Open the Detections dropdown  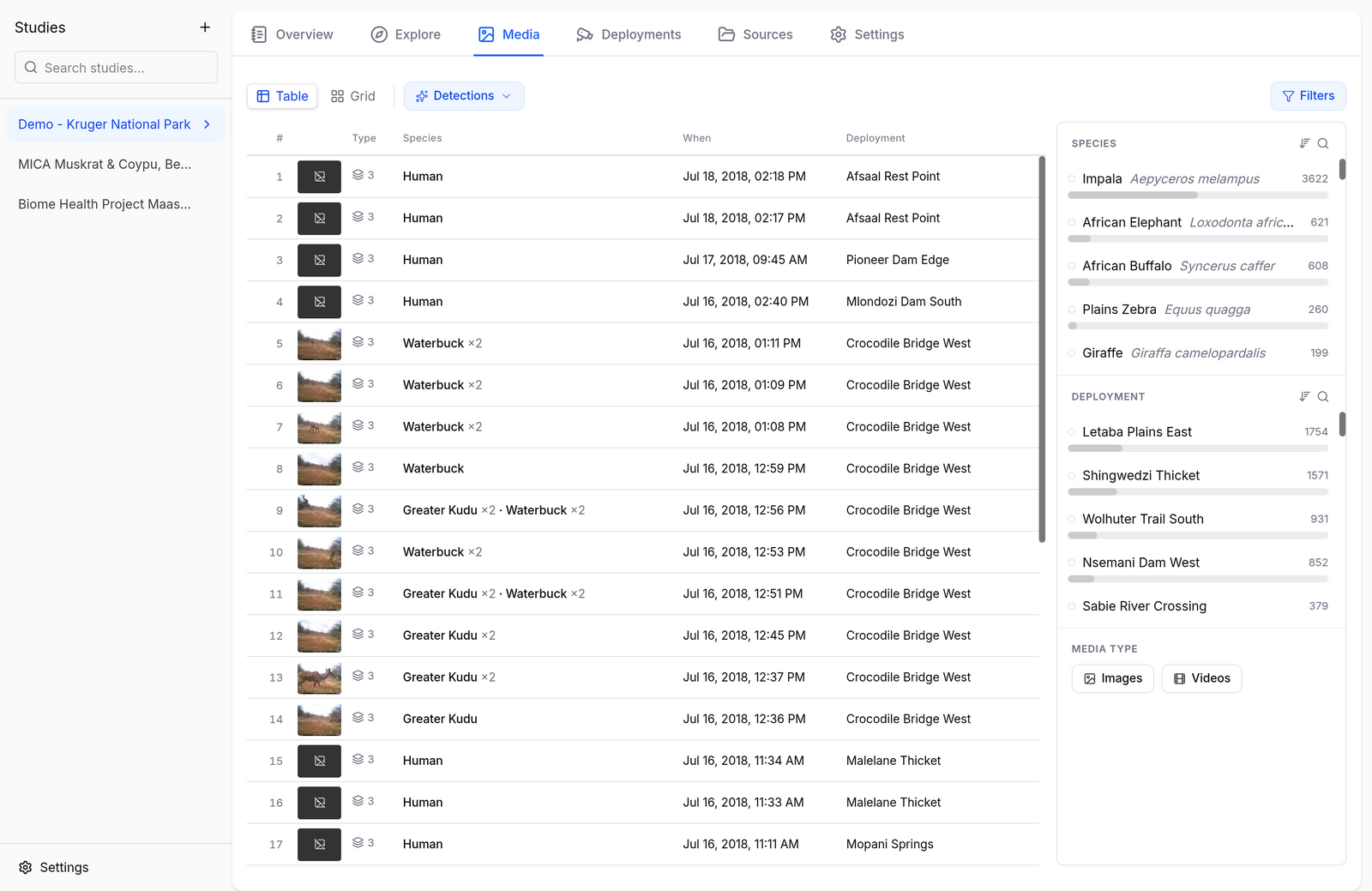point(464,96)
